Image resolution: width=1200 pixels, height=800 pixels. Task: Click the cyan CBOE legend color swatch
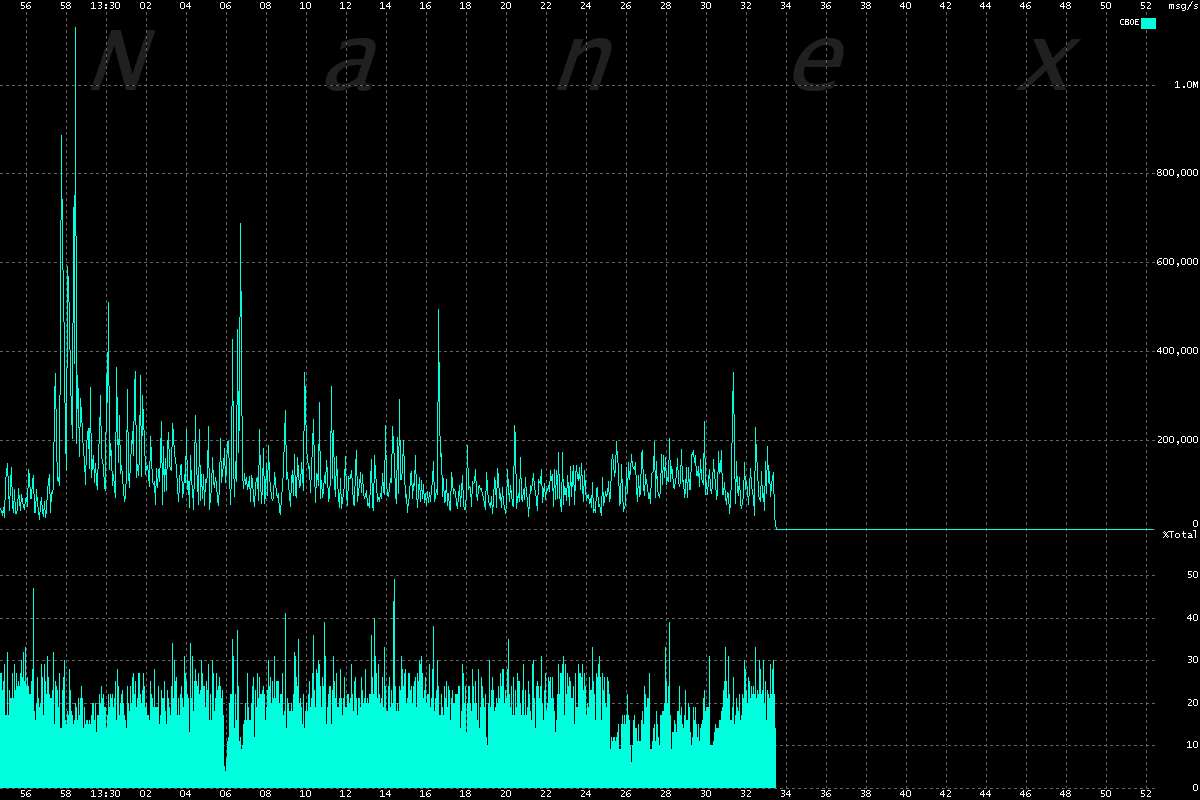[1149, 22]
